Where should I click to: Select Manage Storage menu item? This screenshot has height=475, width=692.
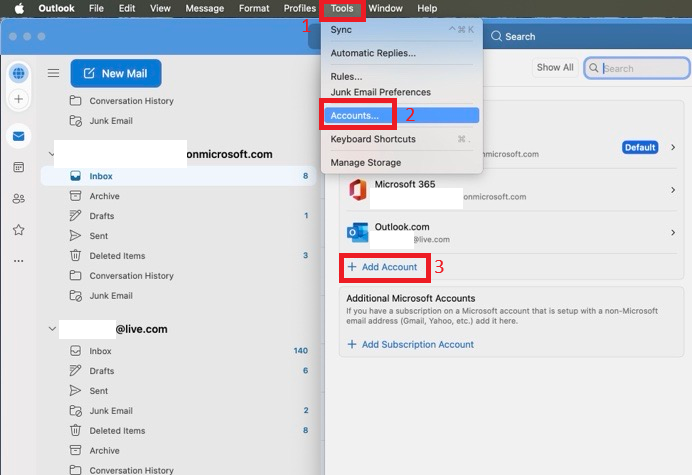click(402, 162)
